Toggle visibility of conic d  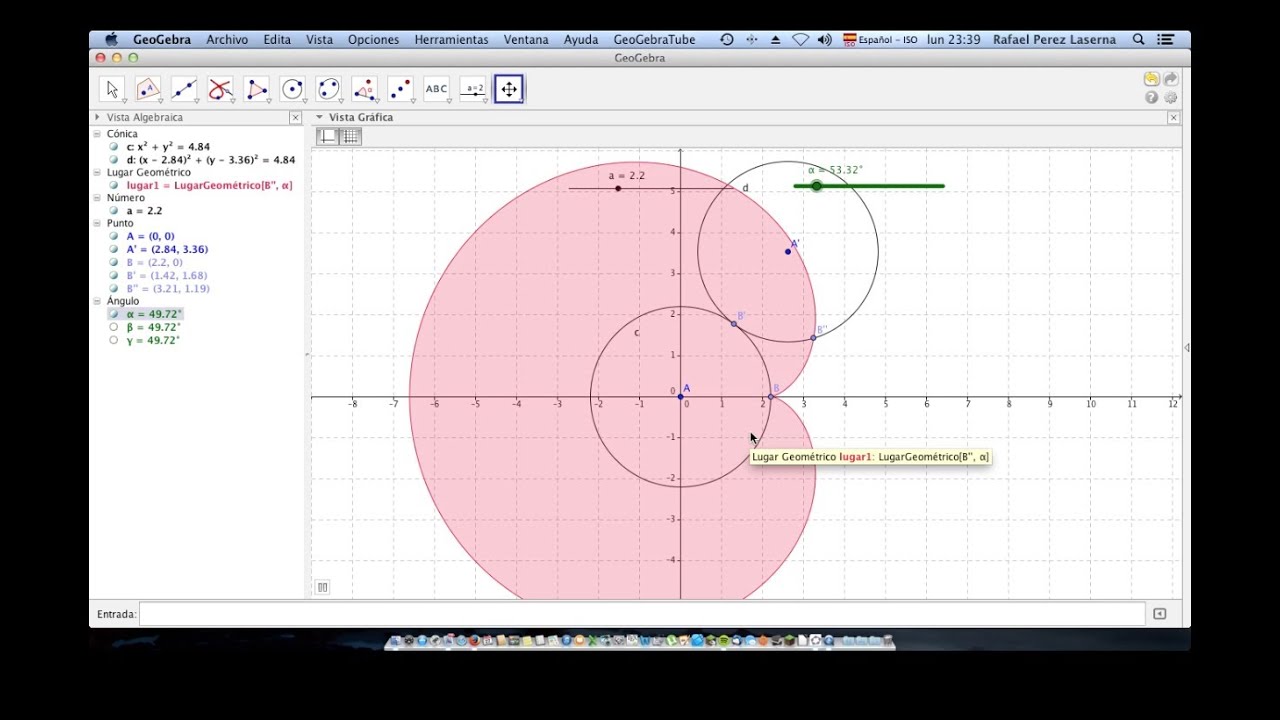[114, 160]
